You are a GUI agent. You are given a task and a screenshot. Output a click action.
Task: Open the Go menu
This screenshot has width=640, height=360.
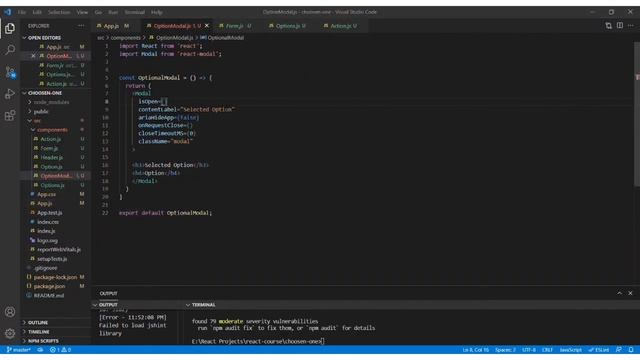click(98, 12)
